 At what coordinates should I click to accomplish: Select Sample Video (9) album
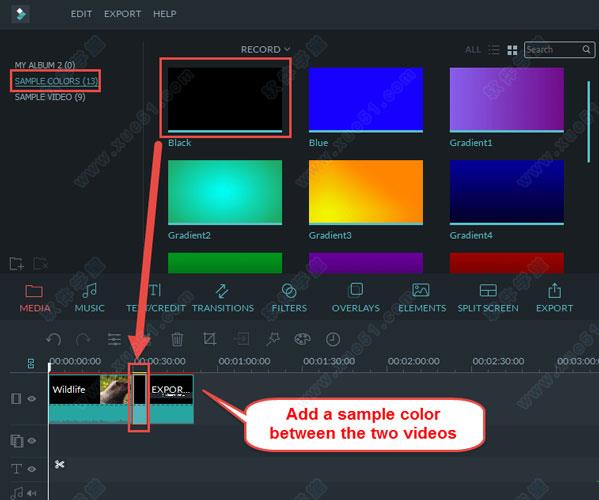[x=50, y=97]
